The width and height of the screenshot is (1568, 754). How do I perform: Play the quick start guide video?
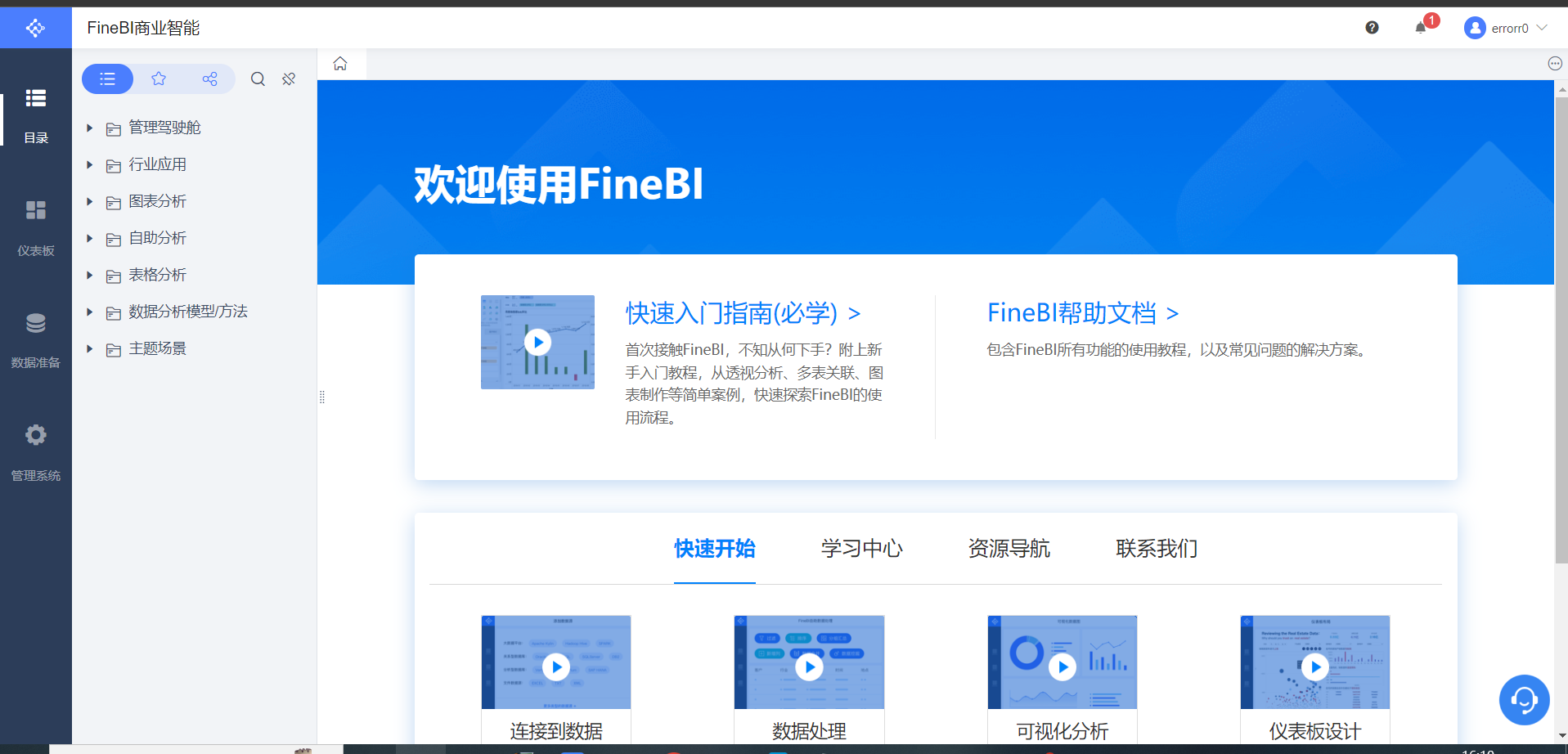click(x=537, y=342)
